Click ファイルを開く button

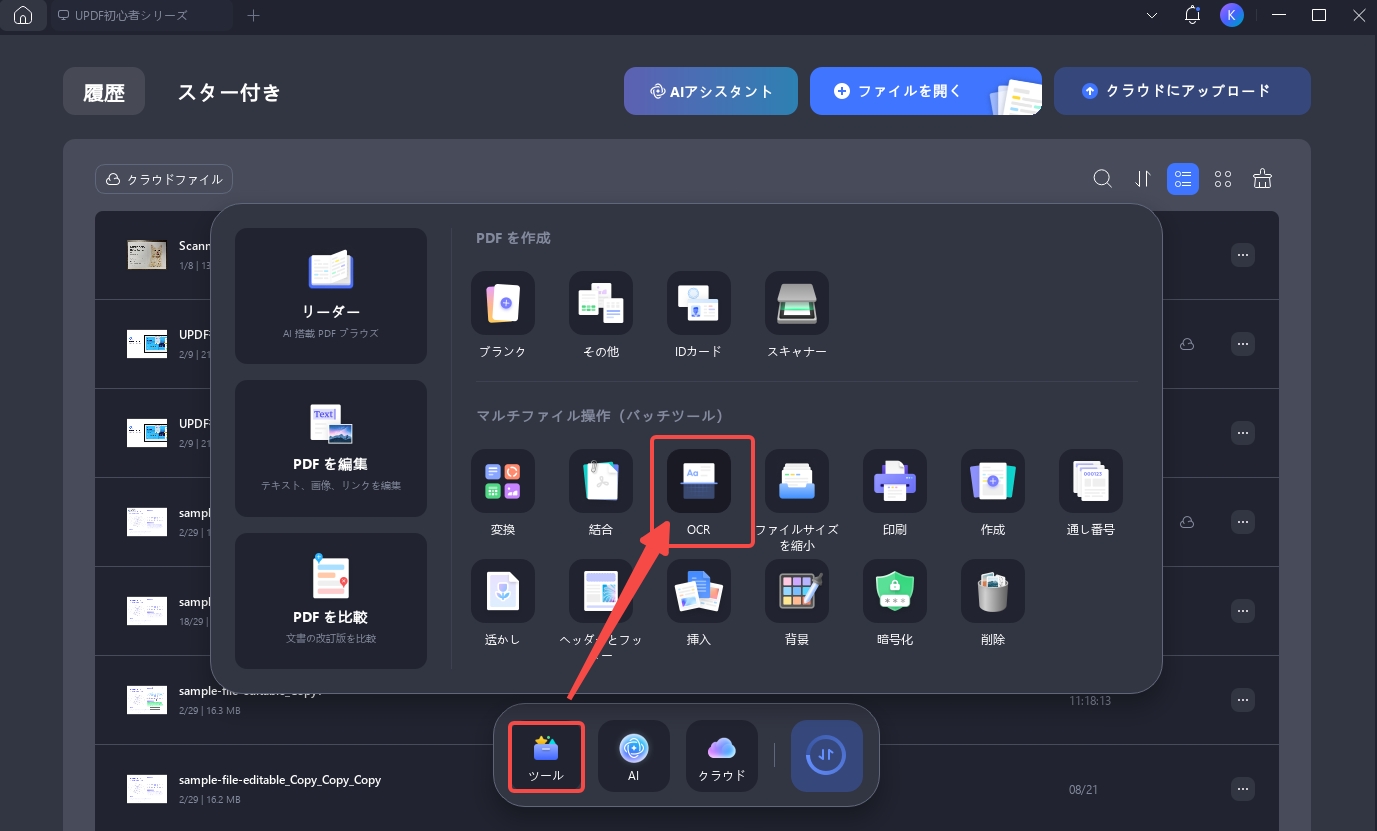[x=926, y=91]
